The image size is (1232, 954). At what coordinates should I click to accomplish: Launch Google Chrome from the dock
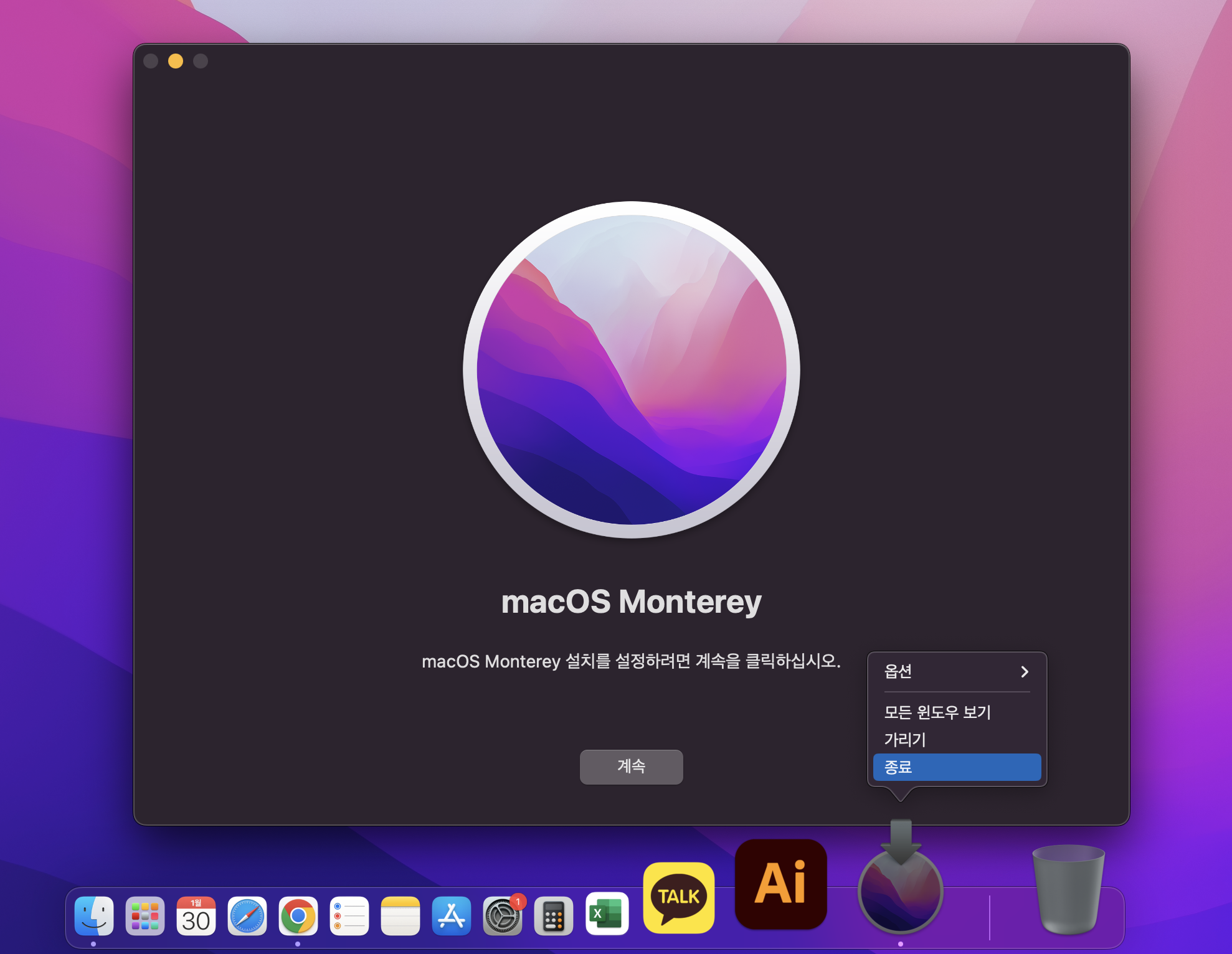(298, 916)
